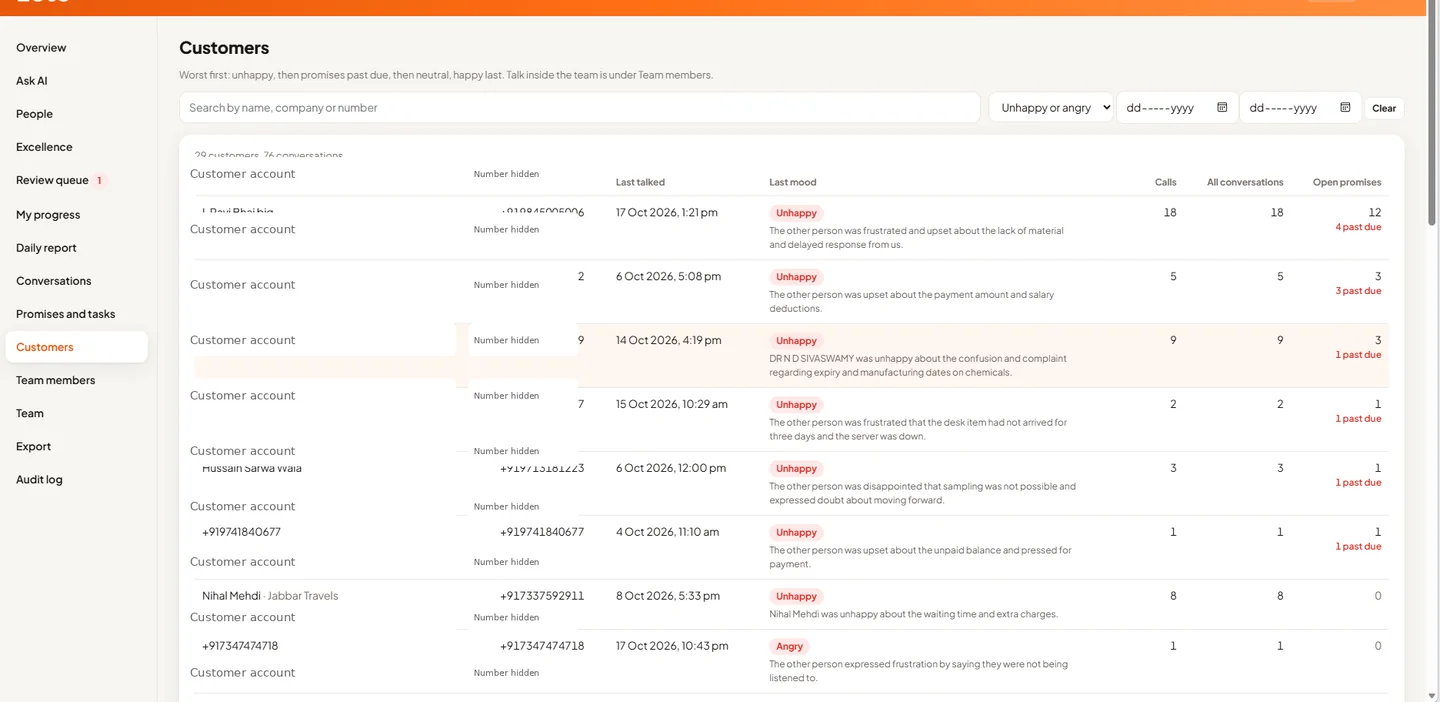Click the DR N D SIVASWAMY mood description
The height and width of the screenshot is (702, 1440).
tap(918, 365)
